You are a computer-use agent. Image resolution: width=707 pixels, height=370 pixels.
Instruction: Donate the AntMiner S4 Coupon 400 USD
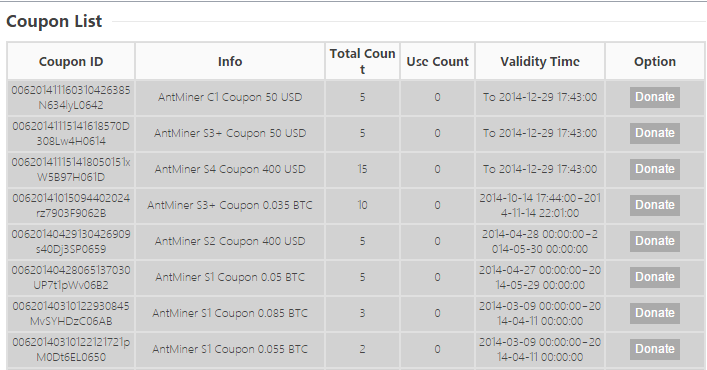(655, 169)
